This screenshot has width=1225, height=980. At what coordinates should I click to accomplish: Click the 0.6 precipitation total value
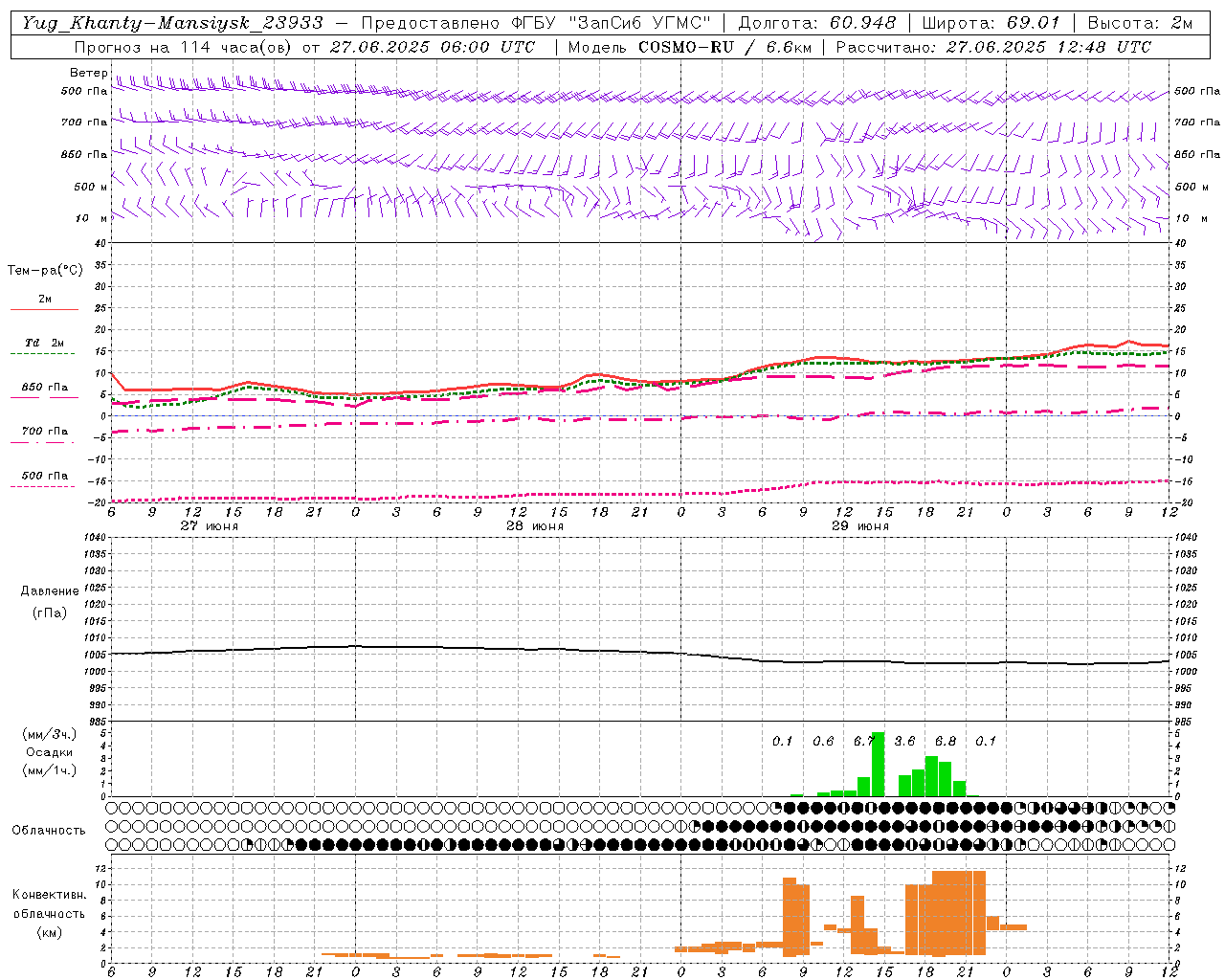pyautogui.click(x=823, y=741)
